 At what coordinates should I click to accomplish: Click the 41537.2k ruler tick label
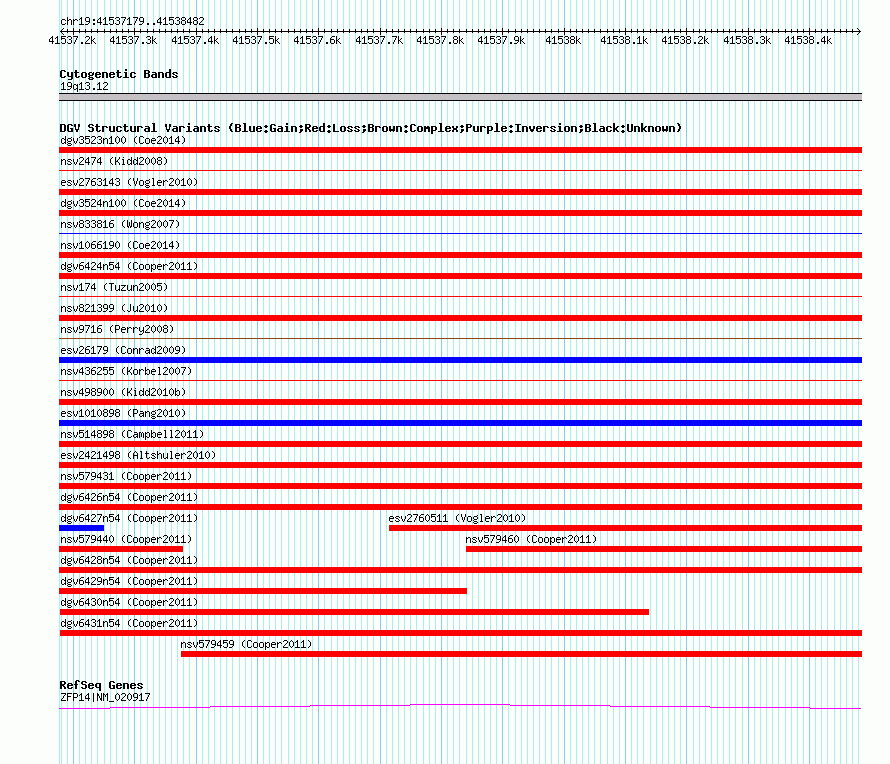(72, 40)
